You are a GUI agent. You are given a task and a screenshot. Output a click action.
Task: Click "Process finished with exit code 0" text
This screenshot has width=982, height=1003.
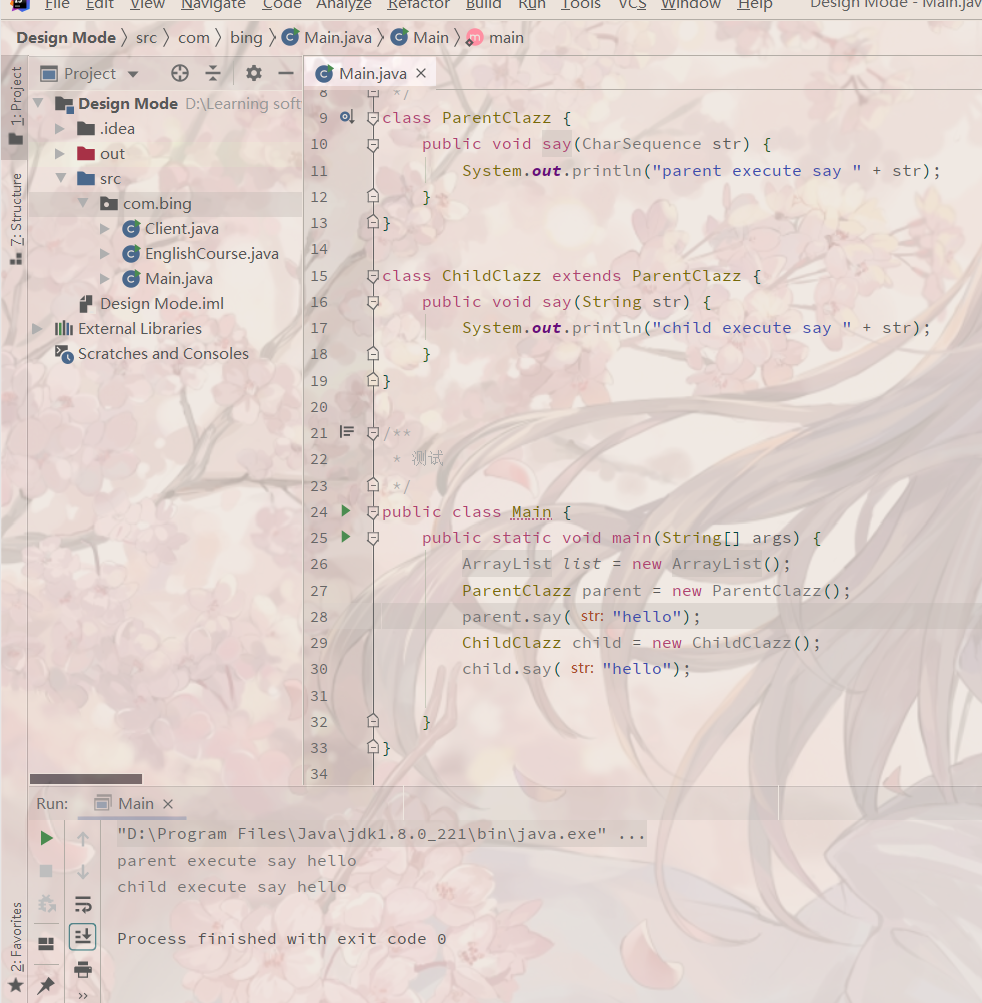(281, 938)
